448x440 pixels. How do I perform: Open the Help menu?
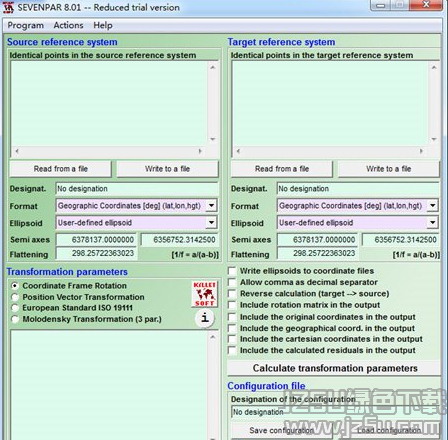click(103, 25)
